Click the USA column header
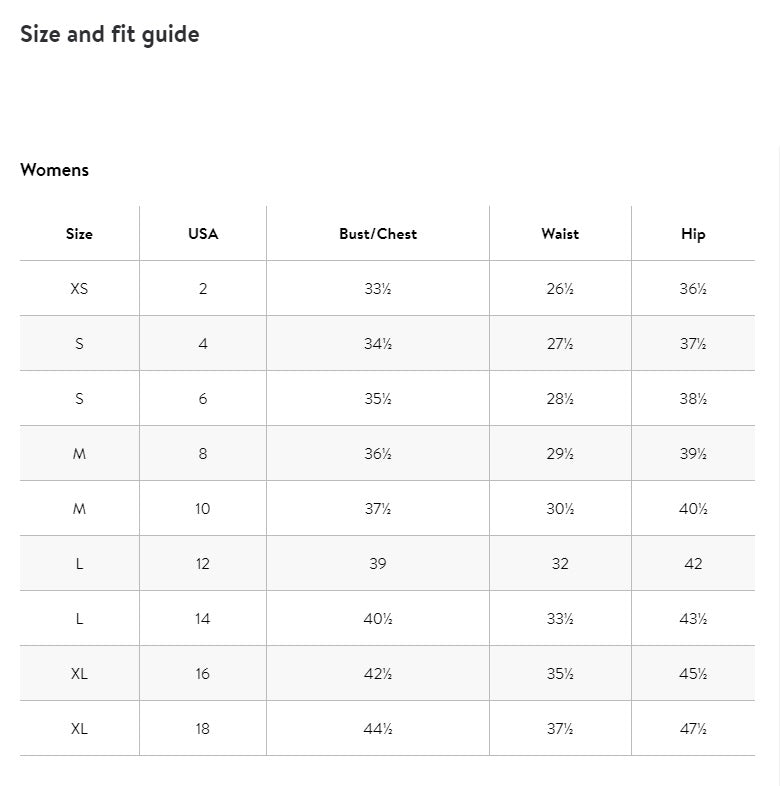The width and height of the screenshot is (780, 786). pos(203,234)
